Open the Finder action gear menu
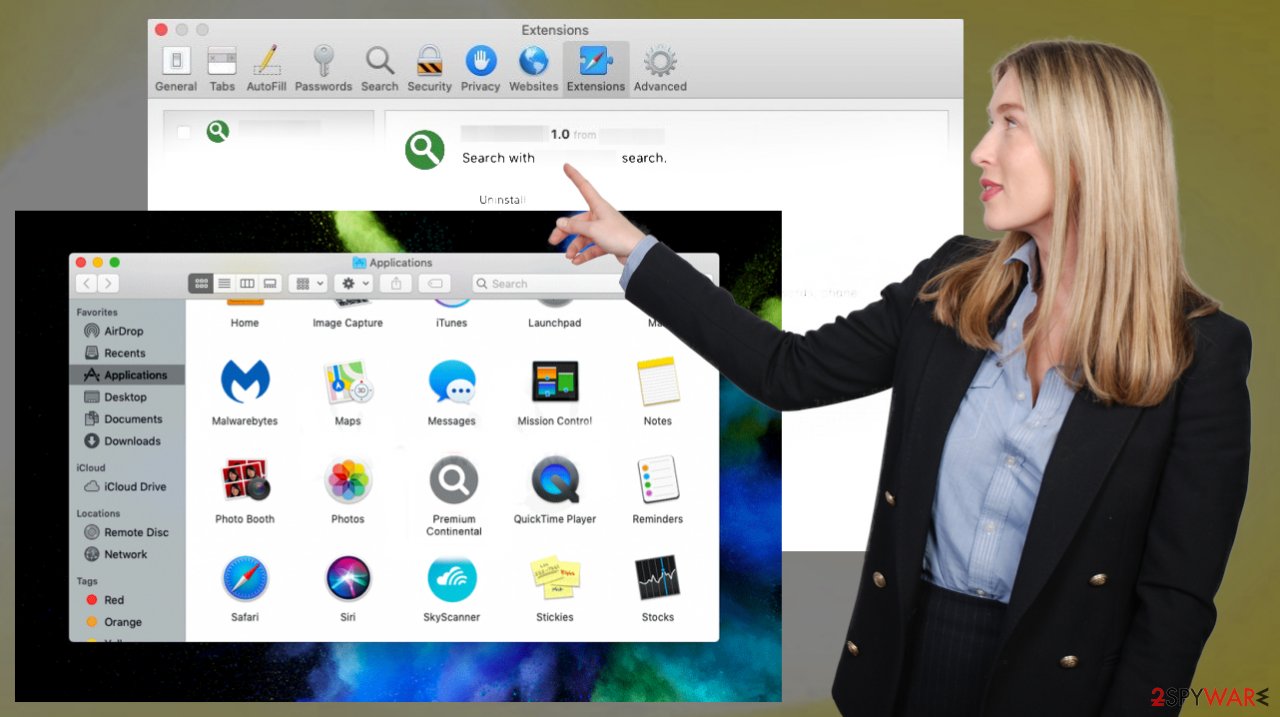 [x=353, y=284]
